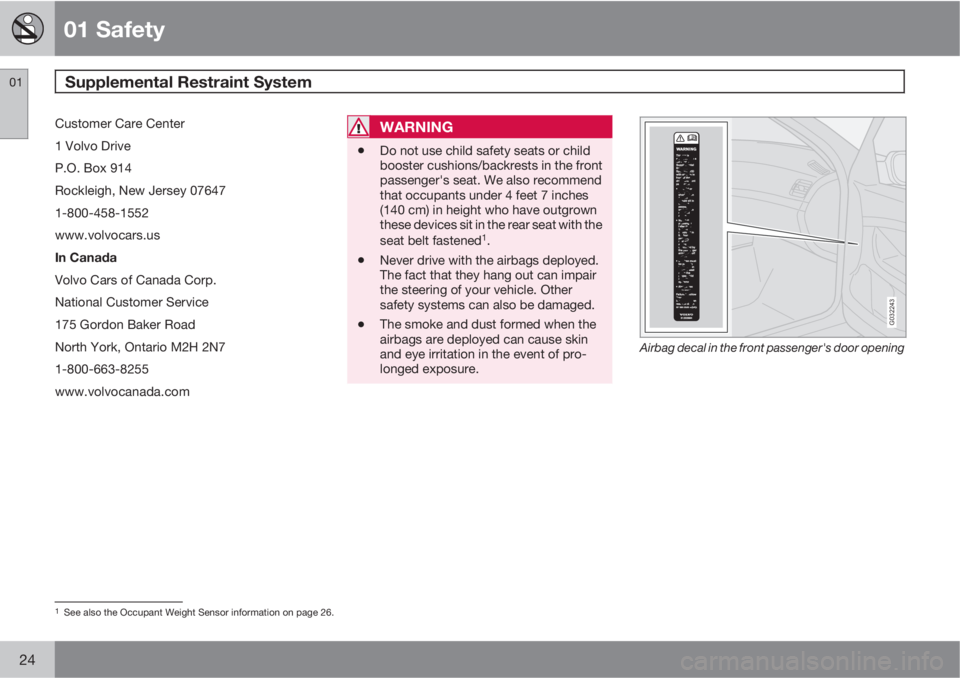Screen dimensions: 960x678
Task: Click the child safety seats warning bullet
Action: tap(490, 196)
